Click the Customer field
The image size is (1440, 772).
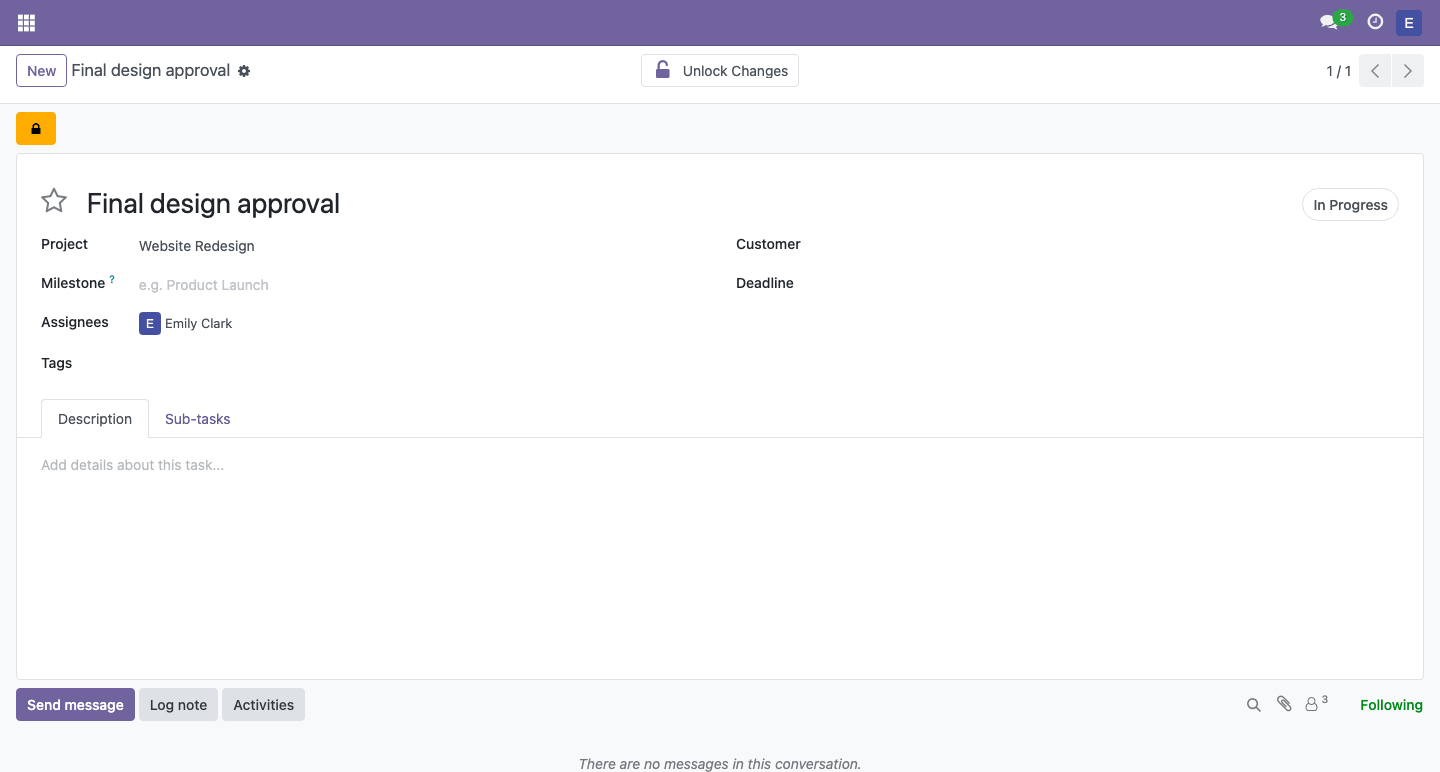pos(1115,244)
